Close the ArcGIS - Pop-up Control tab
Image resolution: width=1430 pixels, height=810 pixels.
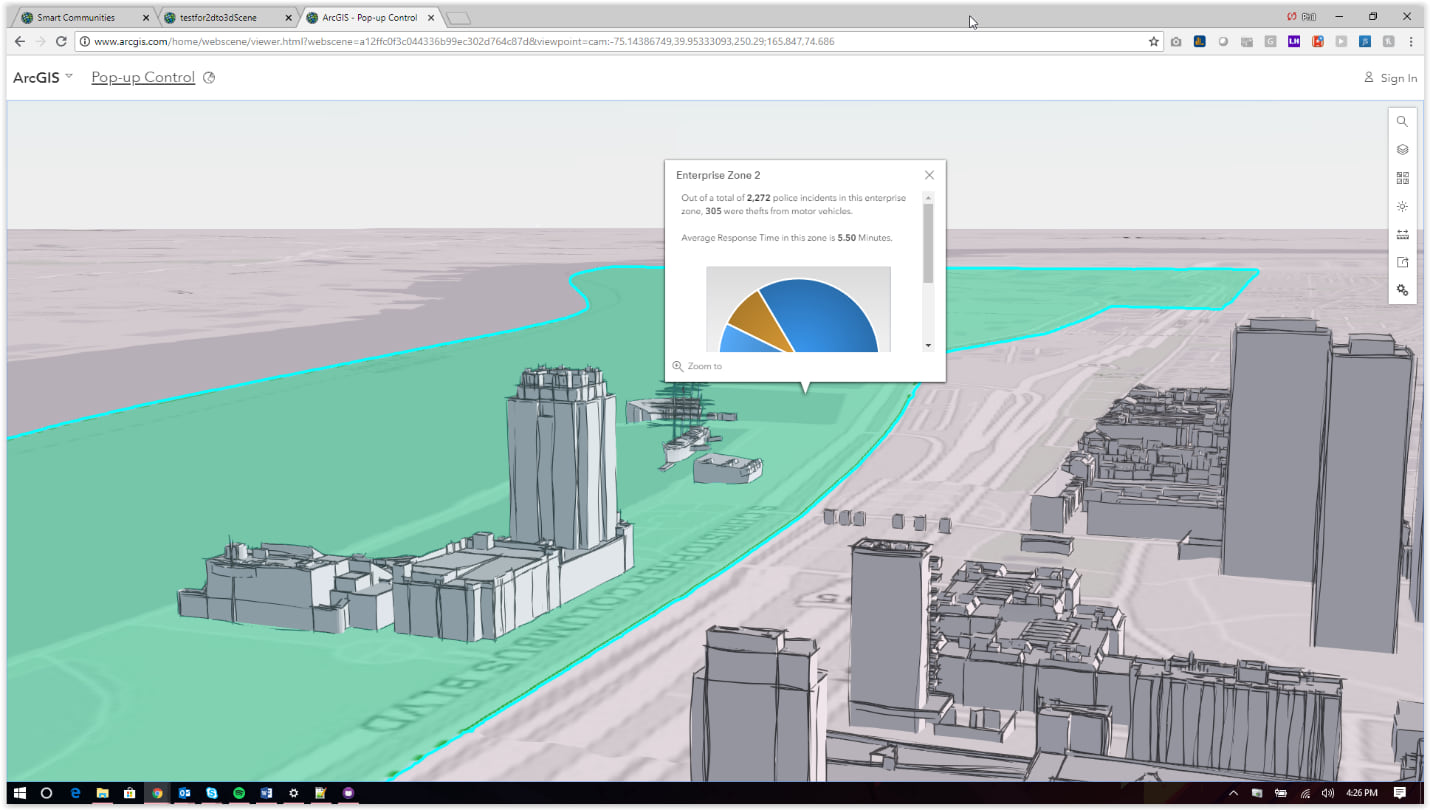(x=431, y=18)
